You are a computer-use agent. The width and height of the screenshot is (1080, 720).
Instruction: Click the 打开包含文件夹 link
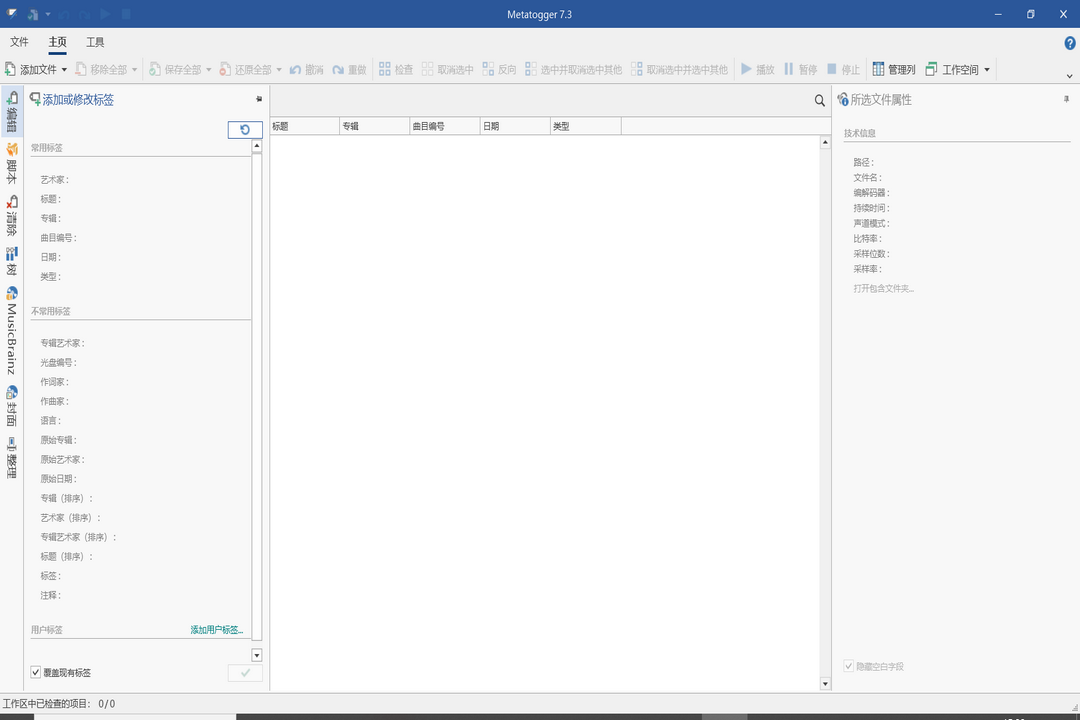(882, 287)
